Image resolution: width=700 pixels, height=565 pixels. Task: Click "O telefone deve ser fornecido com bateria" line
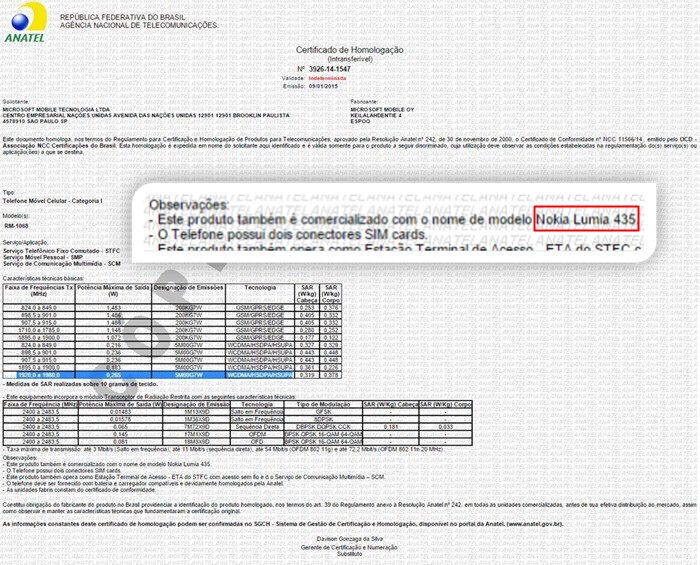pos(143,483)
